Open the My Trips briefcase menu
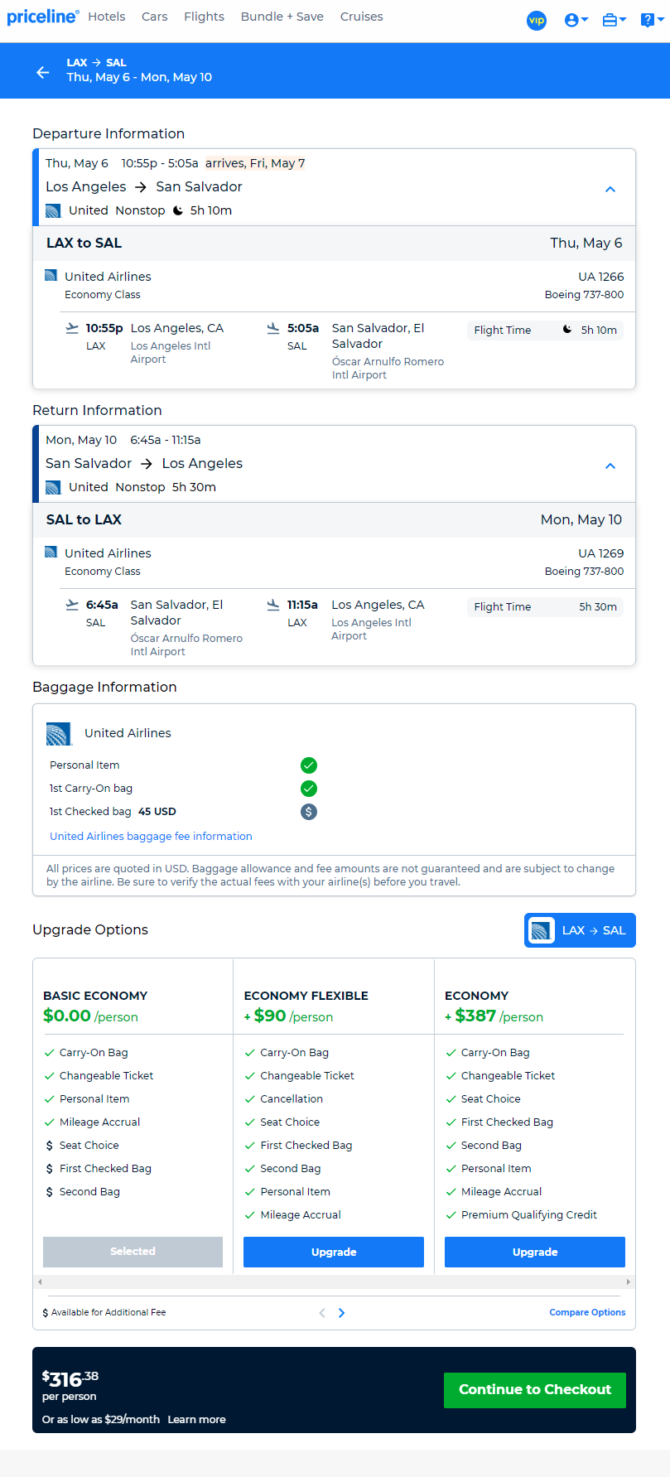 pos(614,20)
